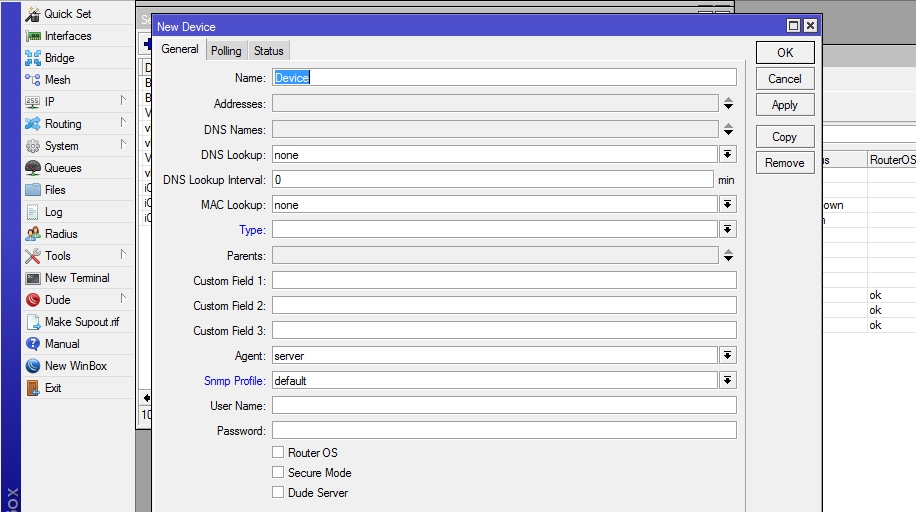The width and height of the screenshot is (916, 512).
Task: Open the Log icon
Action: (x=33, y=212)
